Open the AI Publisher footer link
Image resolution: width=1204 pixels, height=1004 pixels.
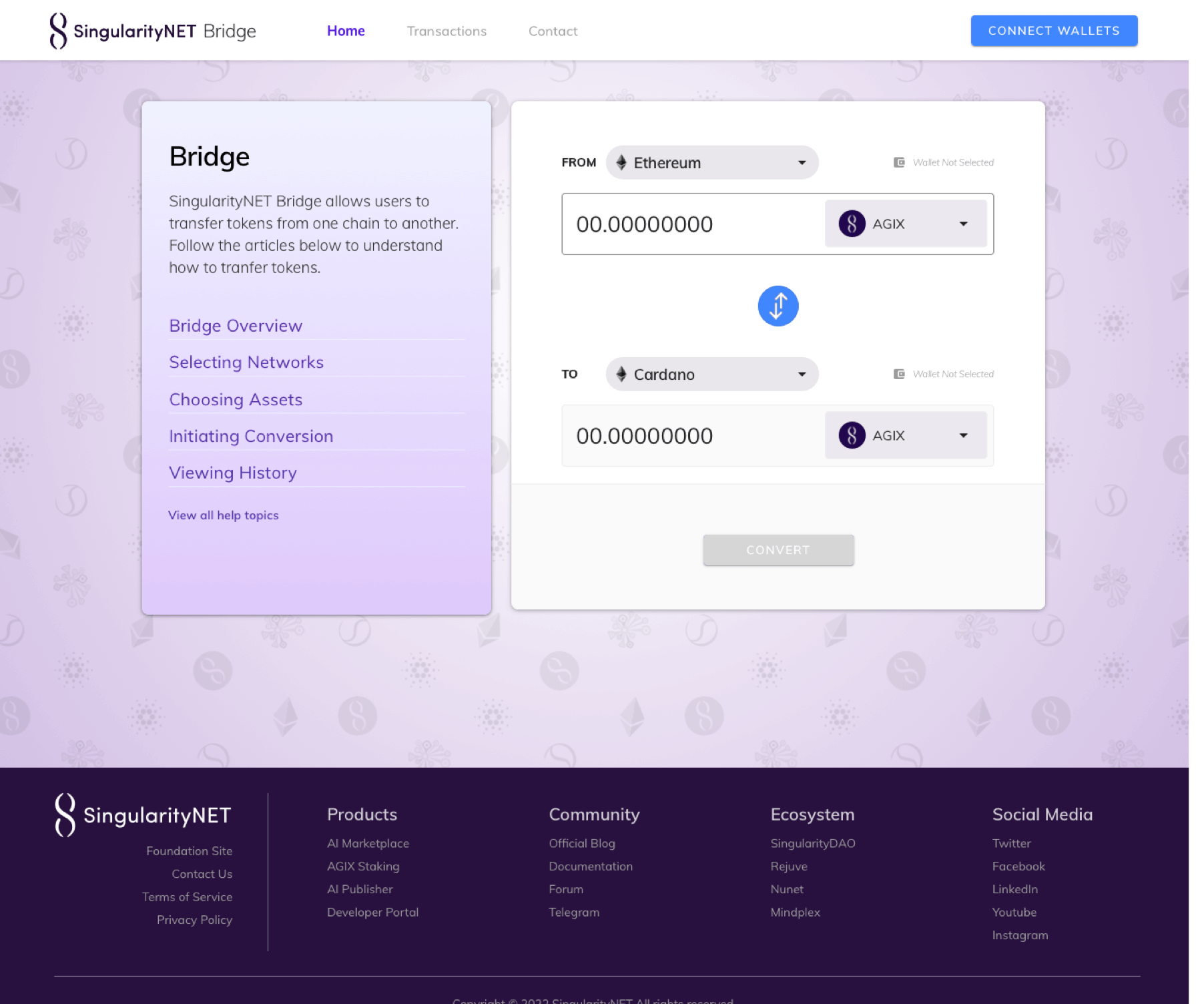(360, 889)
